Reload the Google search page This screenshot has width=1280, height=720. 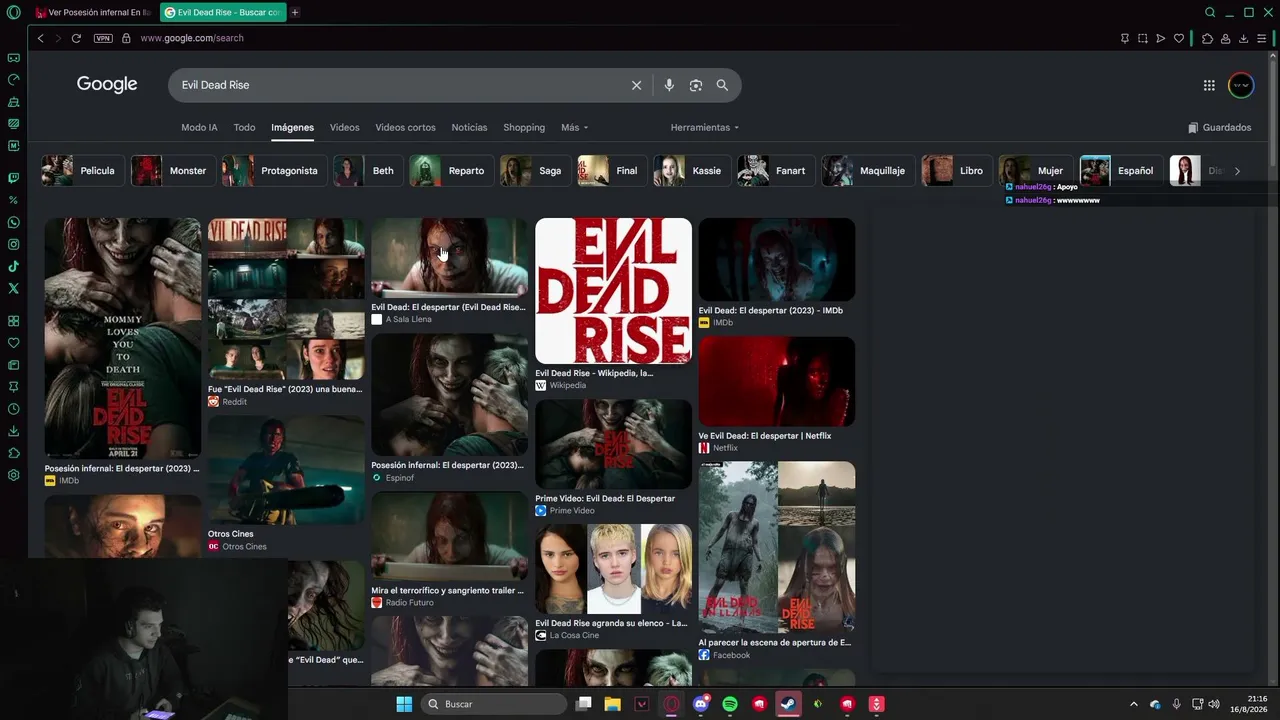(76, 38)
